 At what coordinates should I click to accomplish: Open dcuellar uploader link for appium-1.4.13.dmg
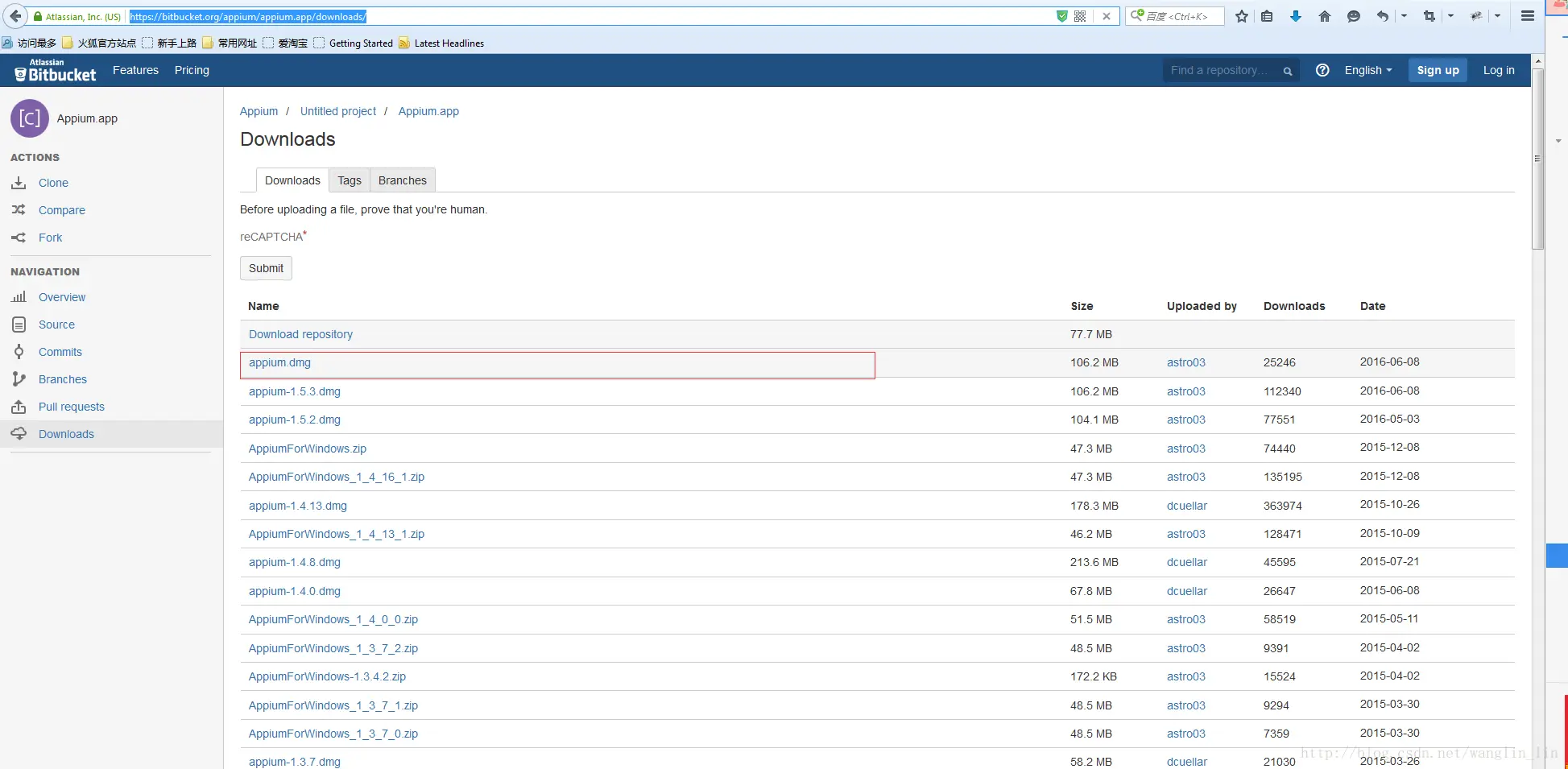pos(1187,506)
